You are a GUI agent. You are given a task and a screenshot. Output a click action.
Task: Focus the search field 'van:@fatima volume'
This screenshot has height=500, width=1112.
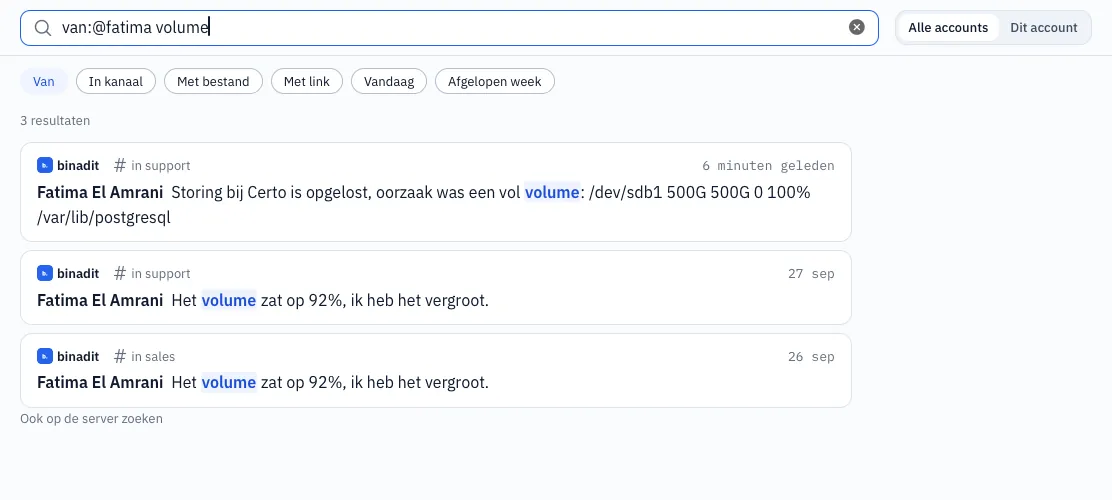click(x=449, y=28)
